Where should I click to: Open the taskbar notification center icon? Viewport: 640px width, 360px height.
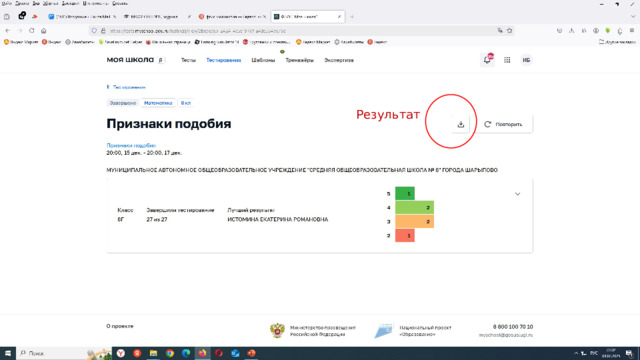coord(630,353)
